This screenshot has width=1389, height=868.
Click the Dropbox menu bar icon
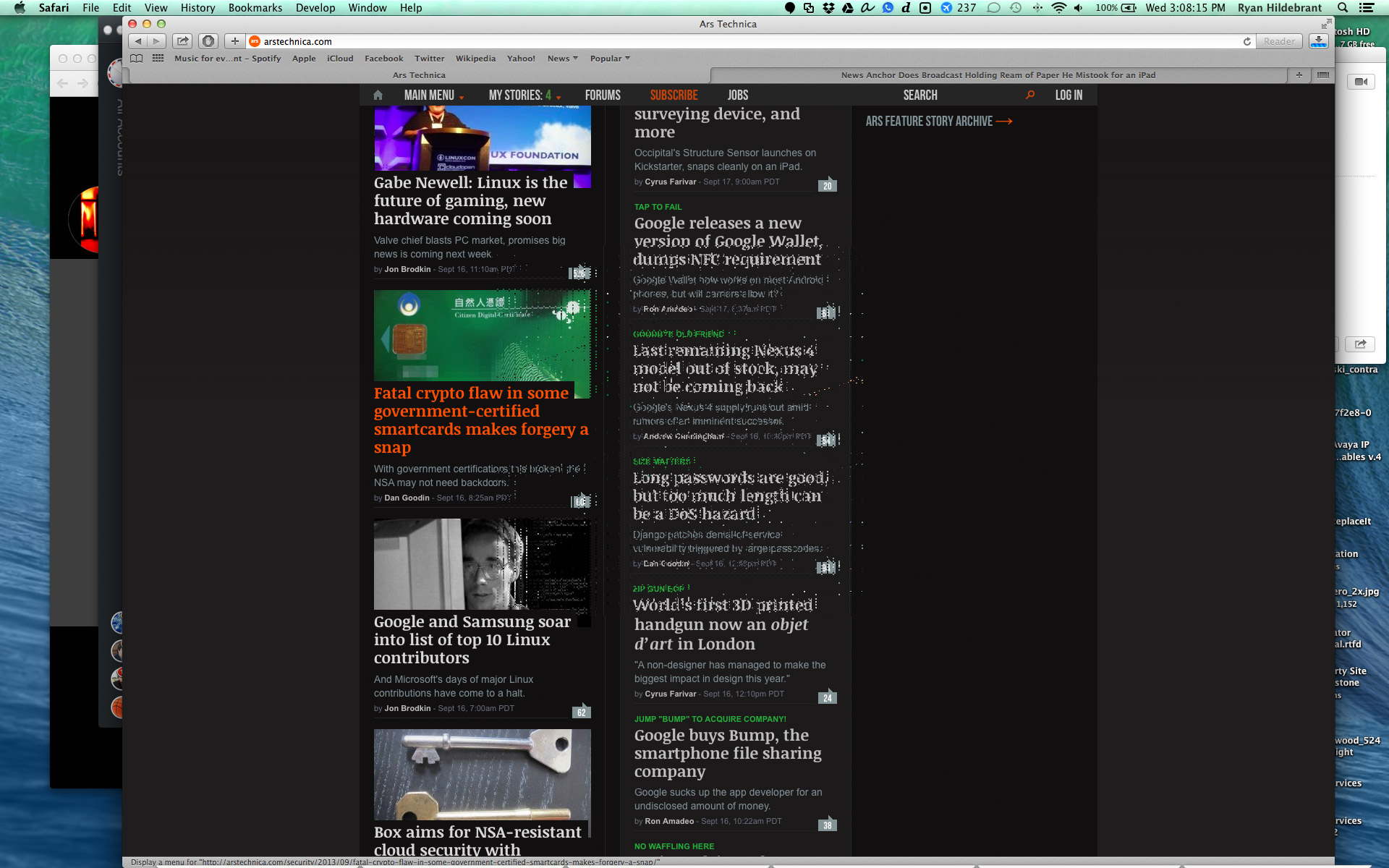(x=828, y=8)
